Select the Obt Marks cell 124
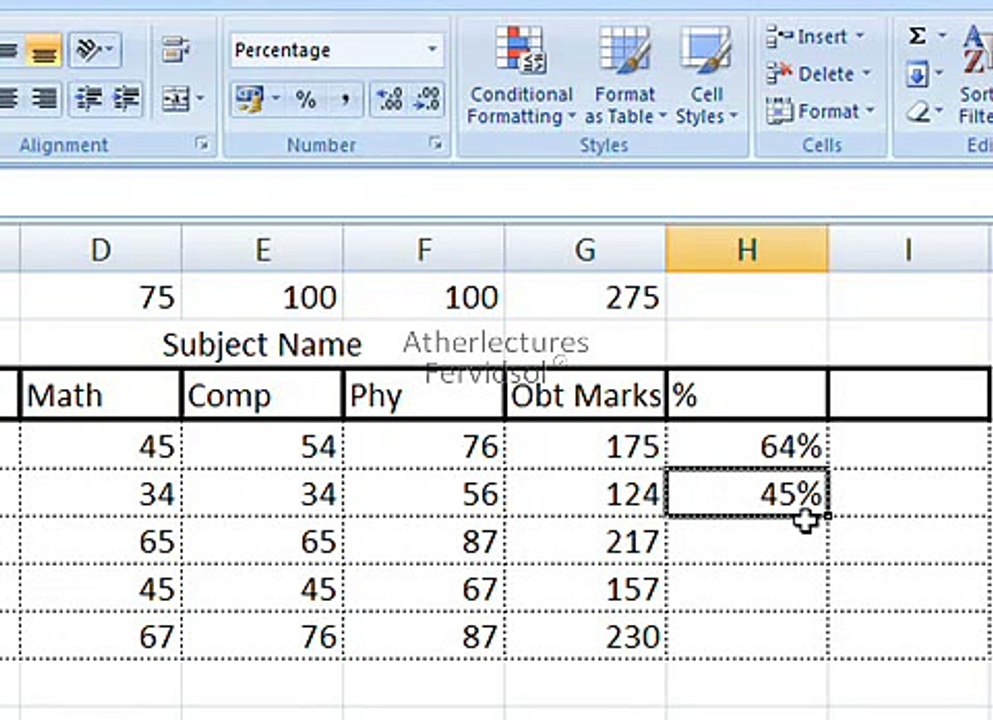The height and width of the screenshot is (720, 993). click(585, 493)
